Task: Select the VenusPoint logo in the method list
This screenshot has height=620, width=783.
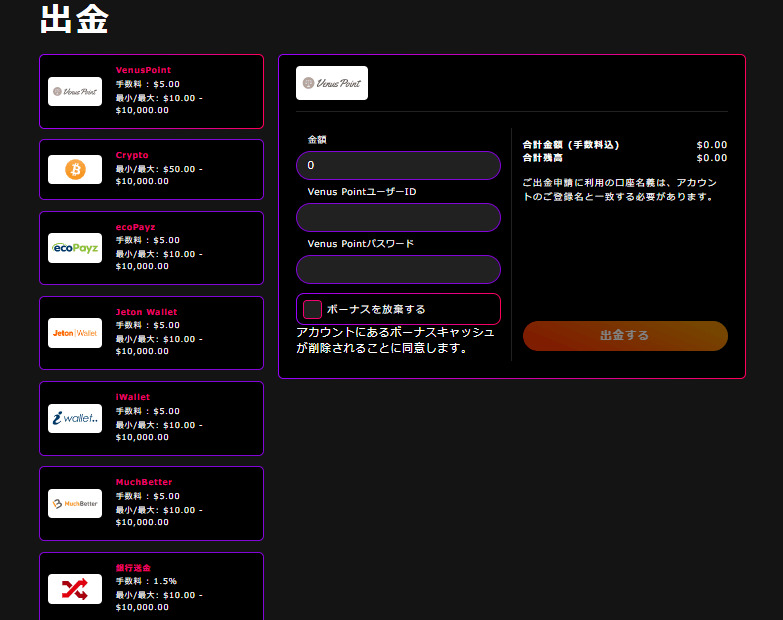Action: (75, 91)
